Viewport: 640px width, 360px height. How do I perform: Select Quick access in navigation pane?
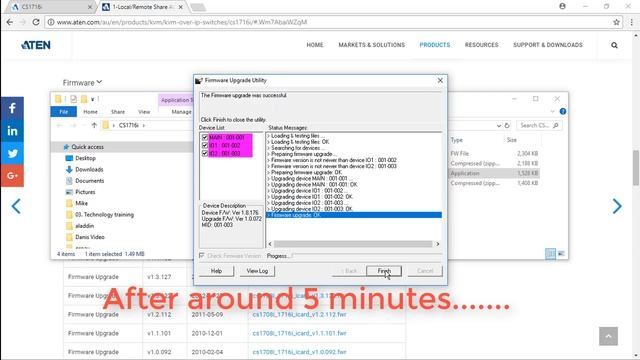click(87, 147)
